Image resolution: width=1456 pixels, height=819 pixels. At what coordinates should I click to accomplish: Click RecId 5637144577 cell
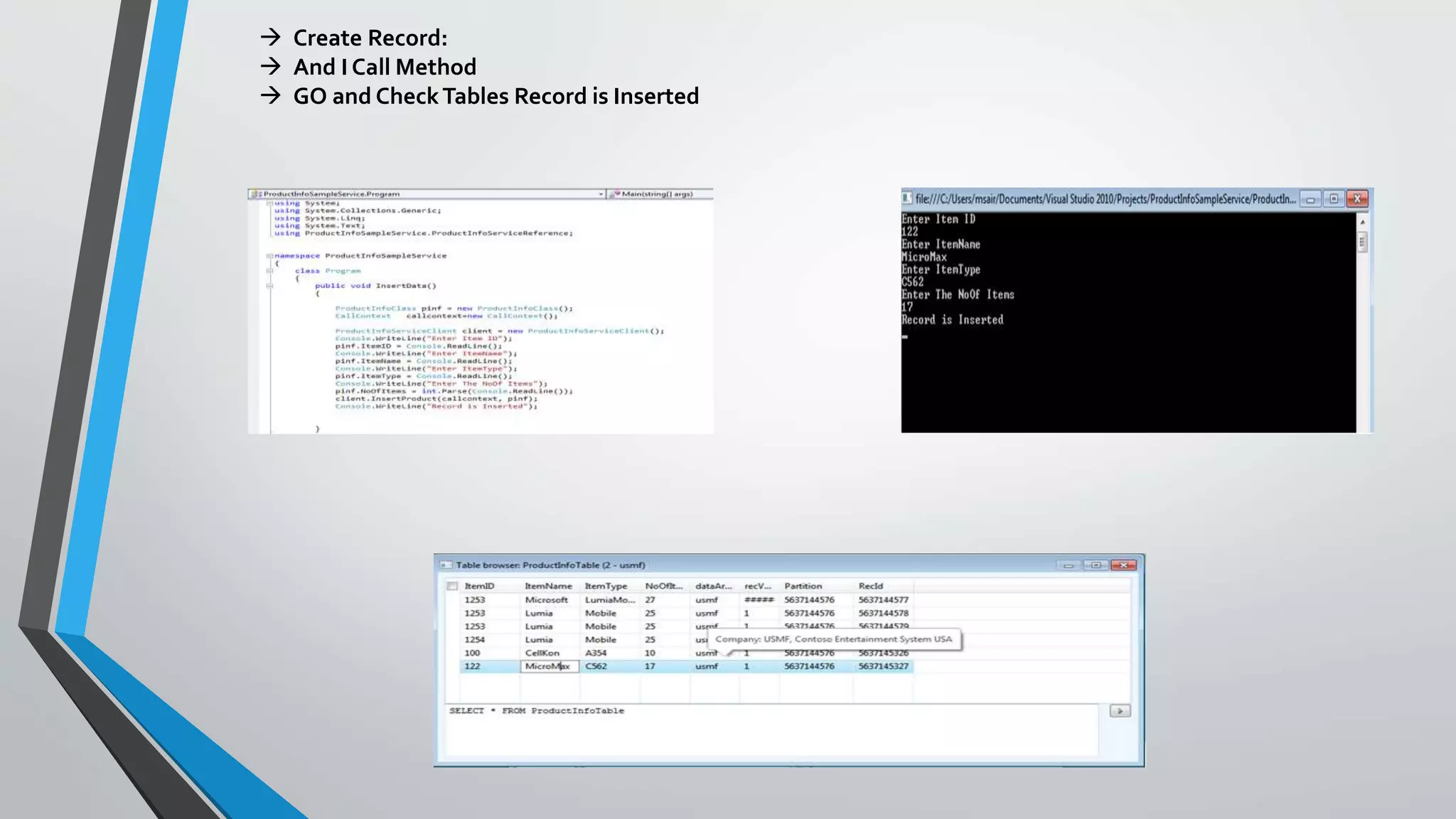click(x=884, y=600)
